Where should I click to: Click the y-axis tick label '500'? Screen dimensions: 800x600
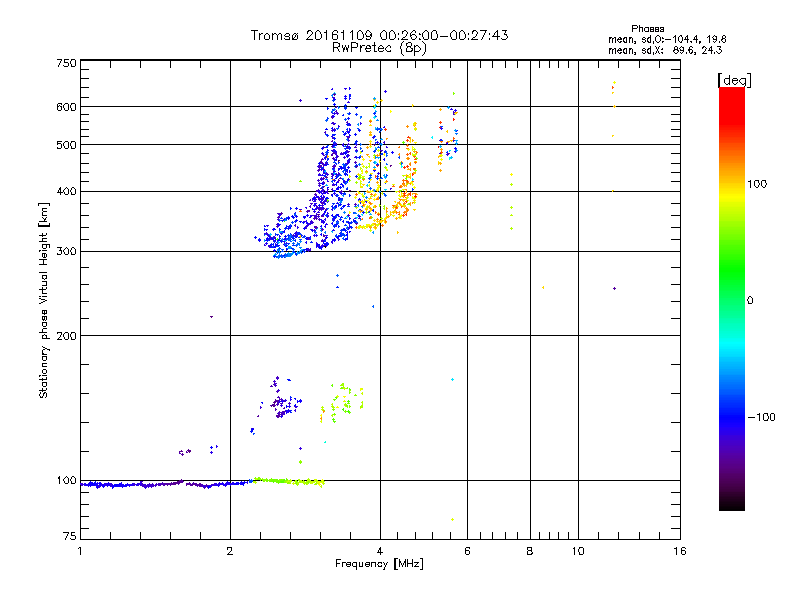(66, 145)
